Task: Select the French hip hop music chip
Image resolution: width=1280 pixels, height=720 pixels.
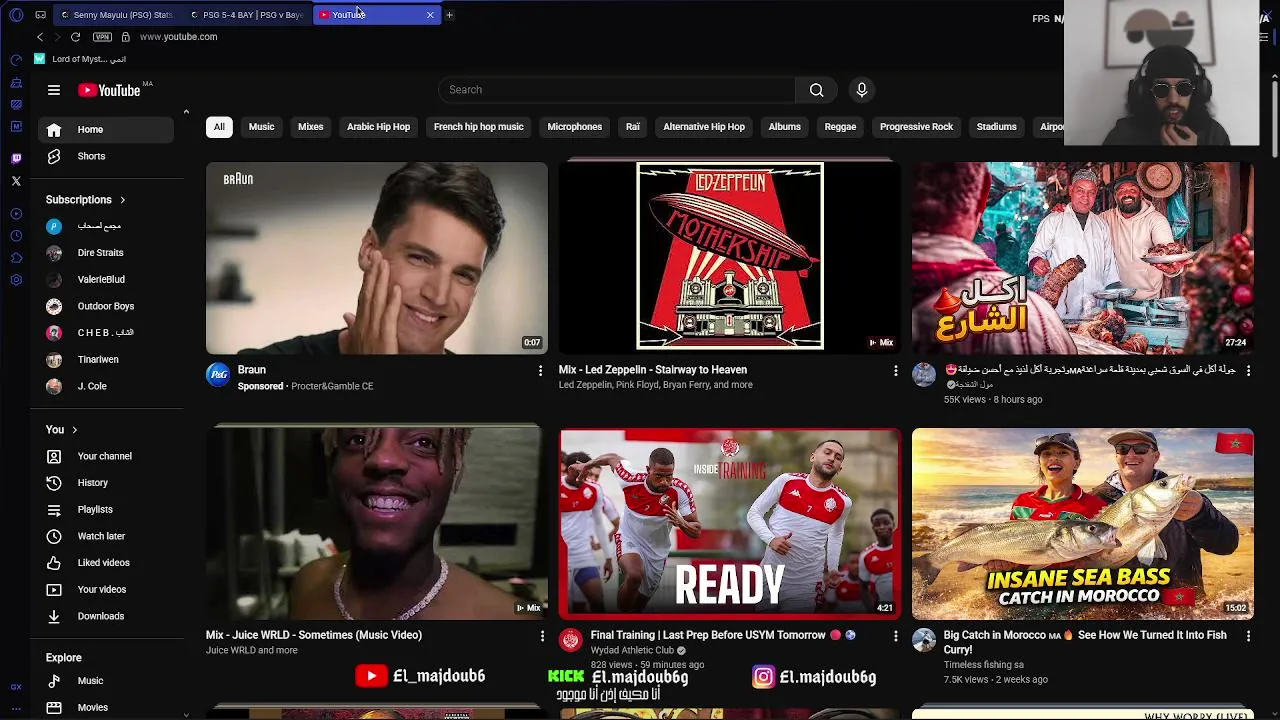Action: pyautogui.click(x=478, y=127)
